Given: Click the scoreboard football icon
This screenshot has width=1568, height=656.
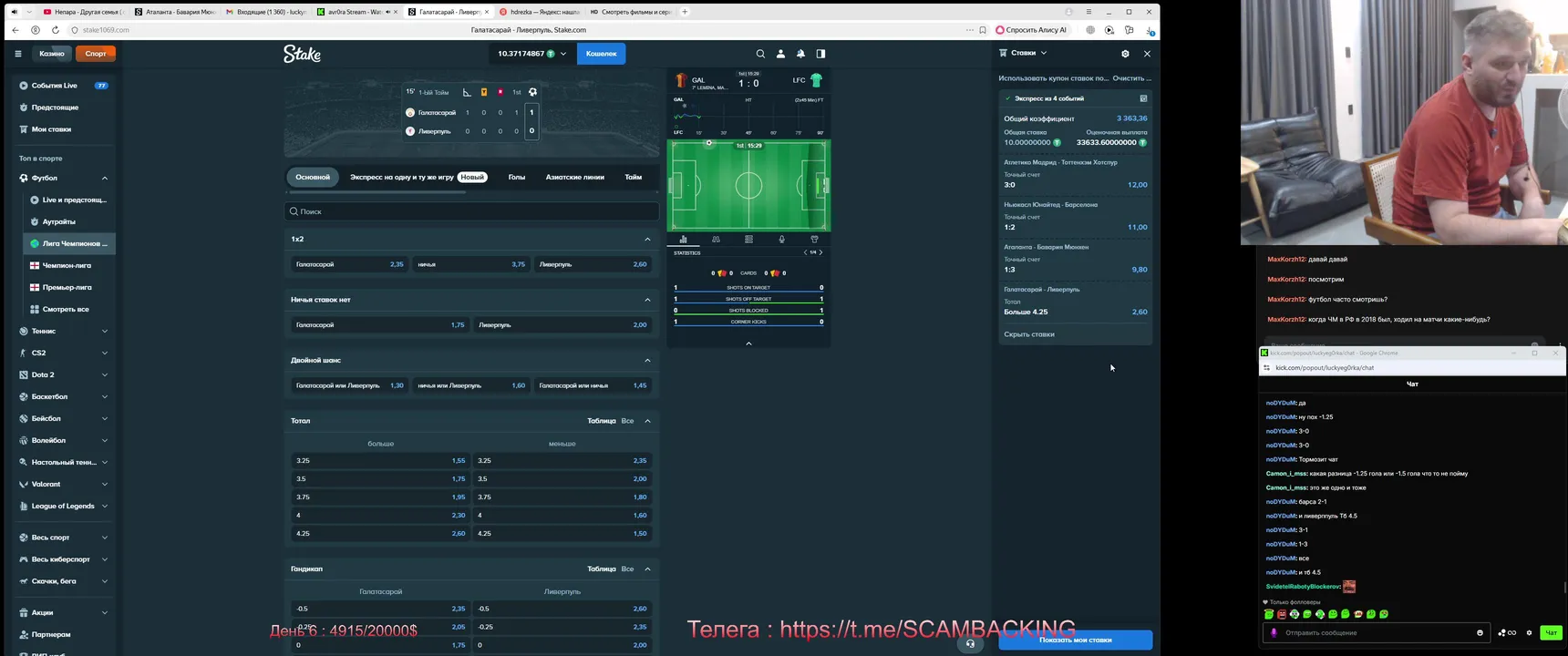Looking at the screenshot, I should click(x=532, y=92).
